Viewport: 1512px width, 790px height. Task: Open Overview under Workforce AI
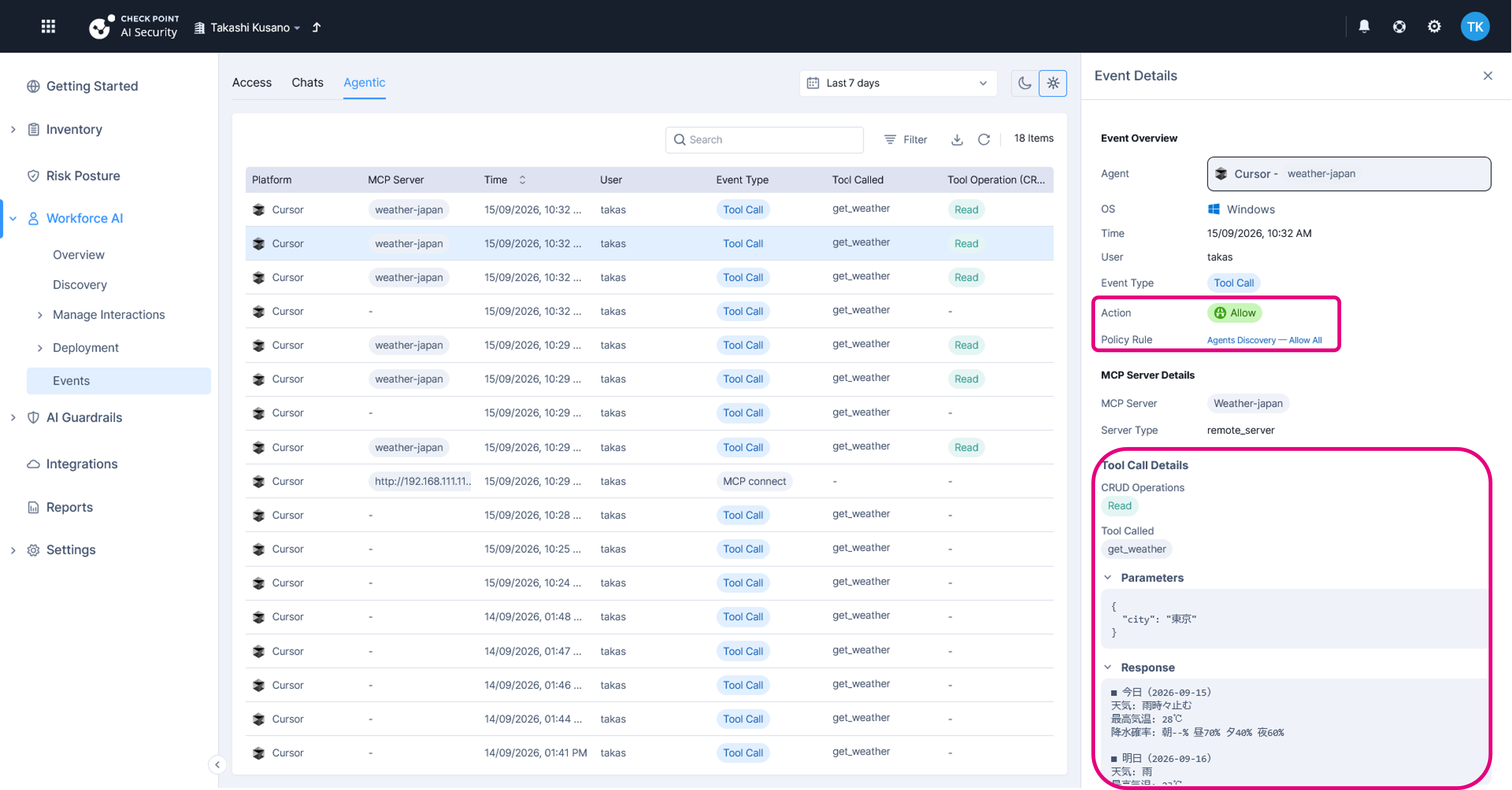coord(79,255)
